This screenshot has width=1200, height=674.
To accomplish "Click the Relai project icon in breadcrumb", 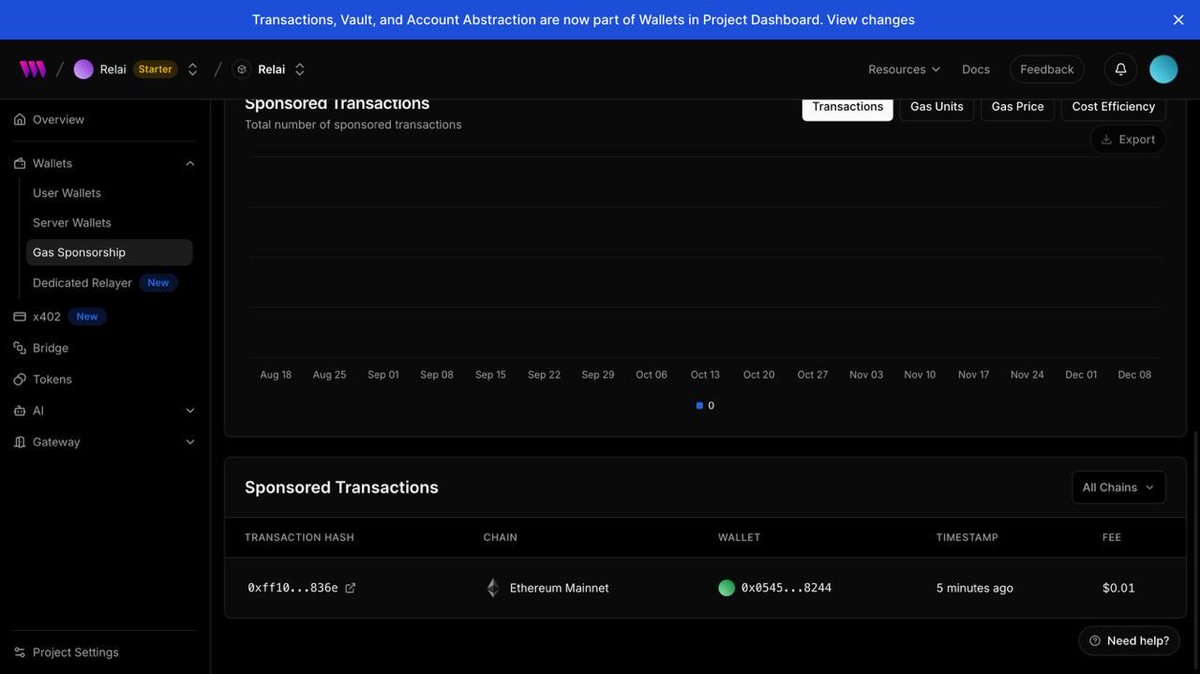I will pyautogui.click(x=241, y=69).
